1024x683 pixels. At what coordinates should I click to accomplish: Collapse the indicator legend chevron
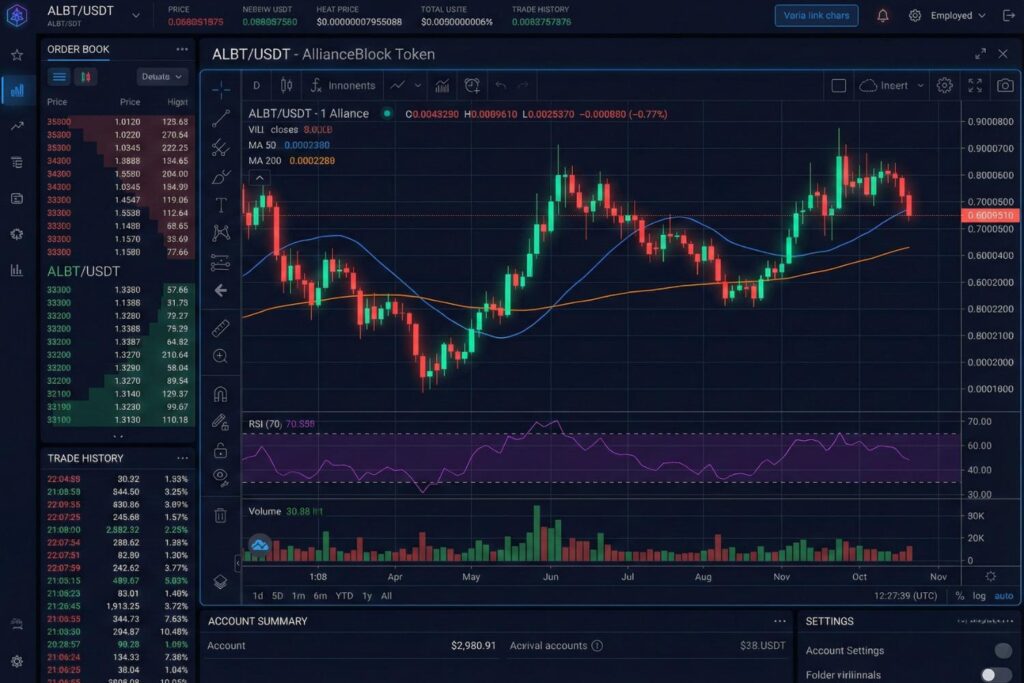pyautogui.click(x=259, y=178)
